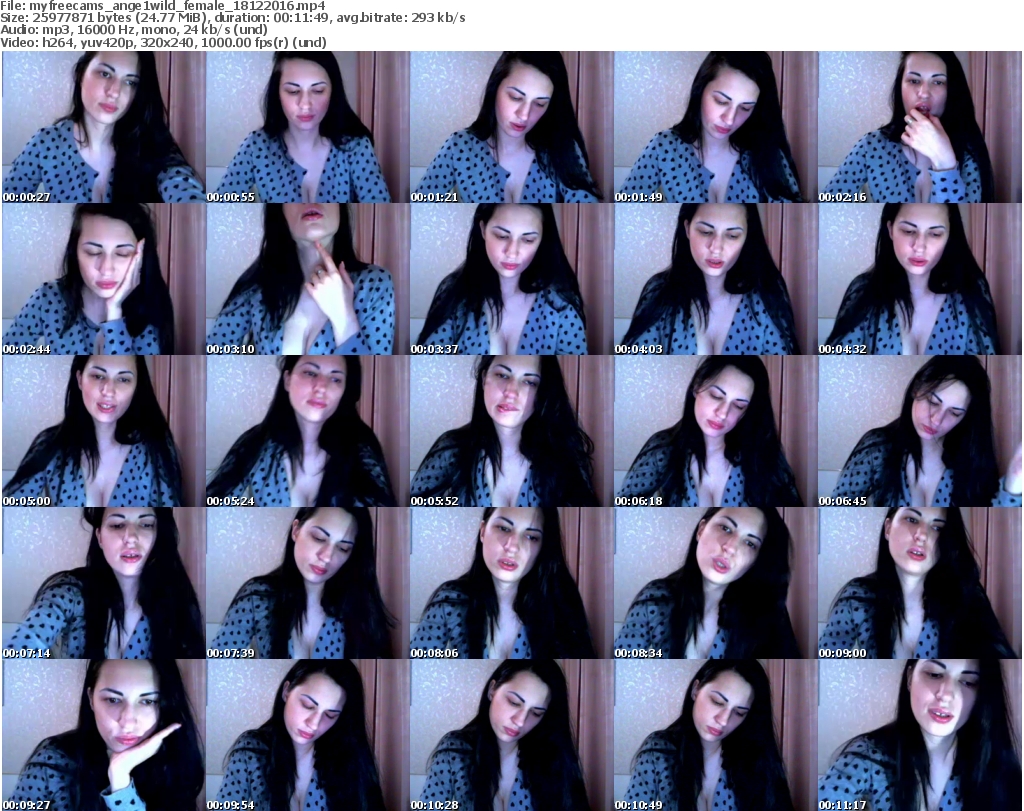
Task: Select the thumbnail stamped 00:03:37
Action: pos(511,279)
